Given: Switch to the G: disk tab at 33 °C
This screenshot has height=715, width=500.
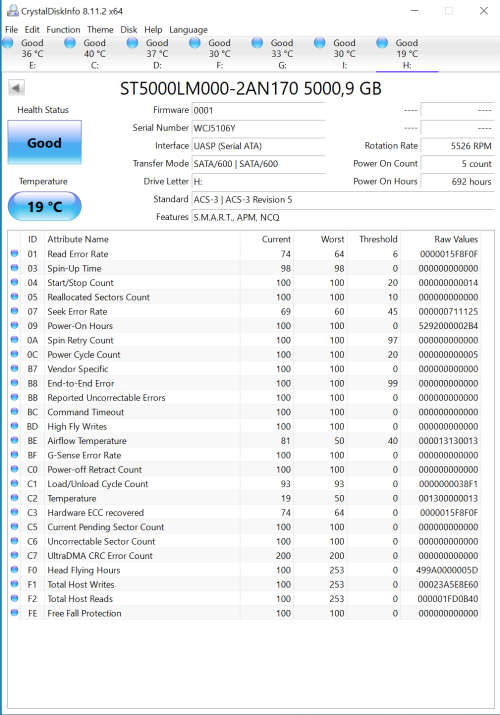Looking at the screenshot, I should [282, 54].
